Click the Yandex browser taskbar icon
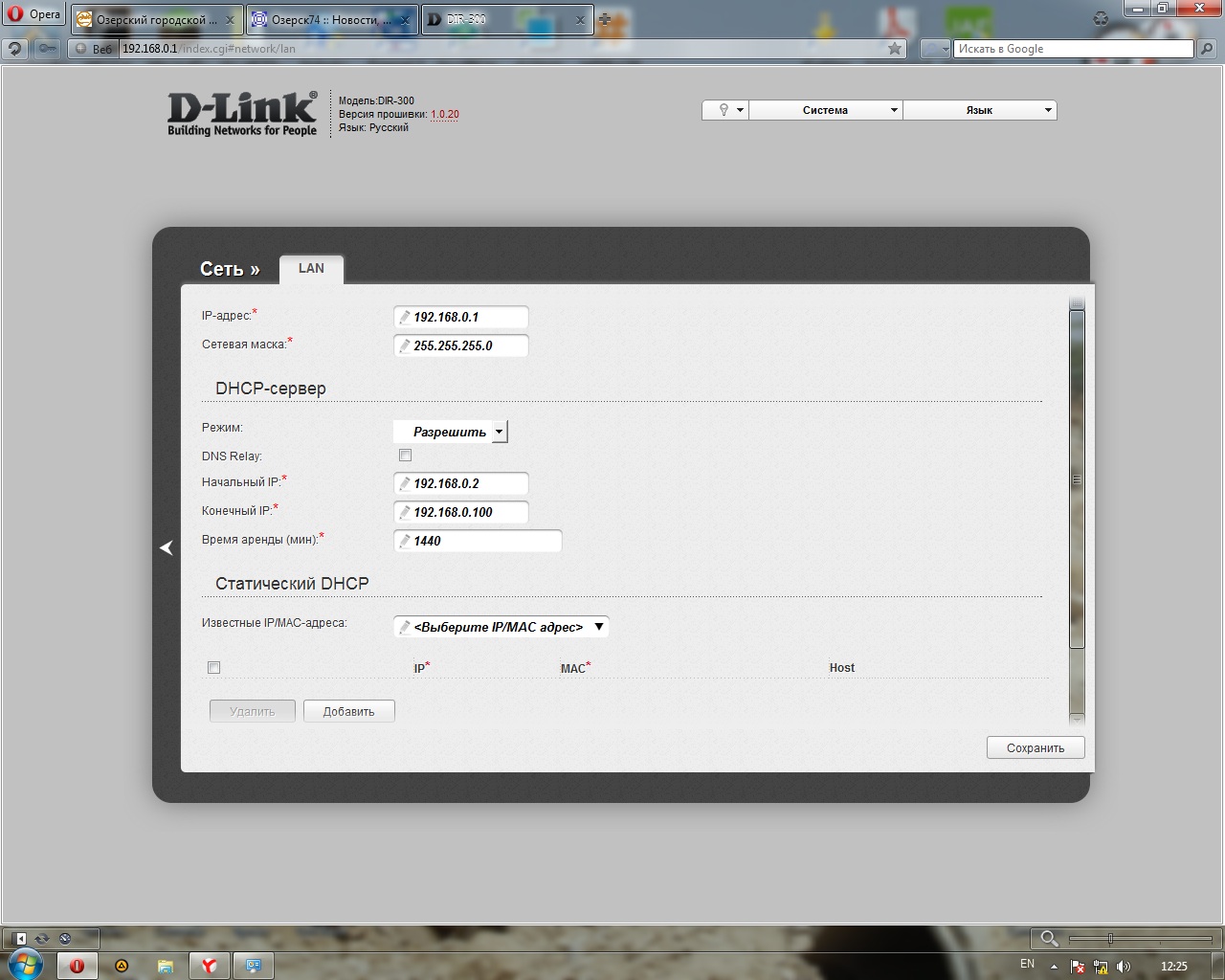Image resolution: width=1225 pixels, height=980 pixels. tap(209, 966)
